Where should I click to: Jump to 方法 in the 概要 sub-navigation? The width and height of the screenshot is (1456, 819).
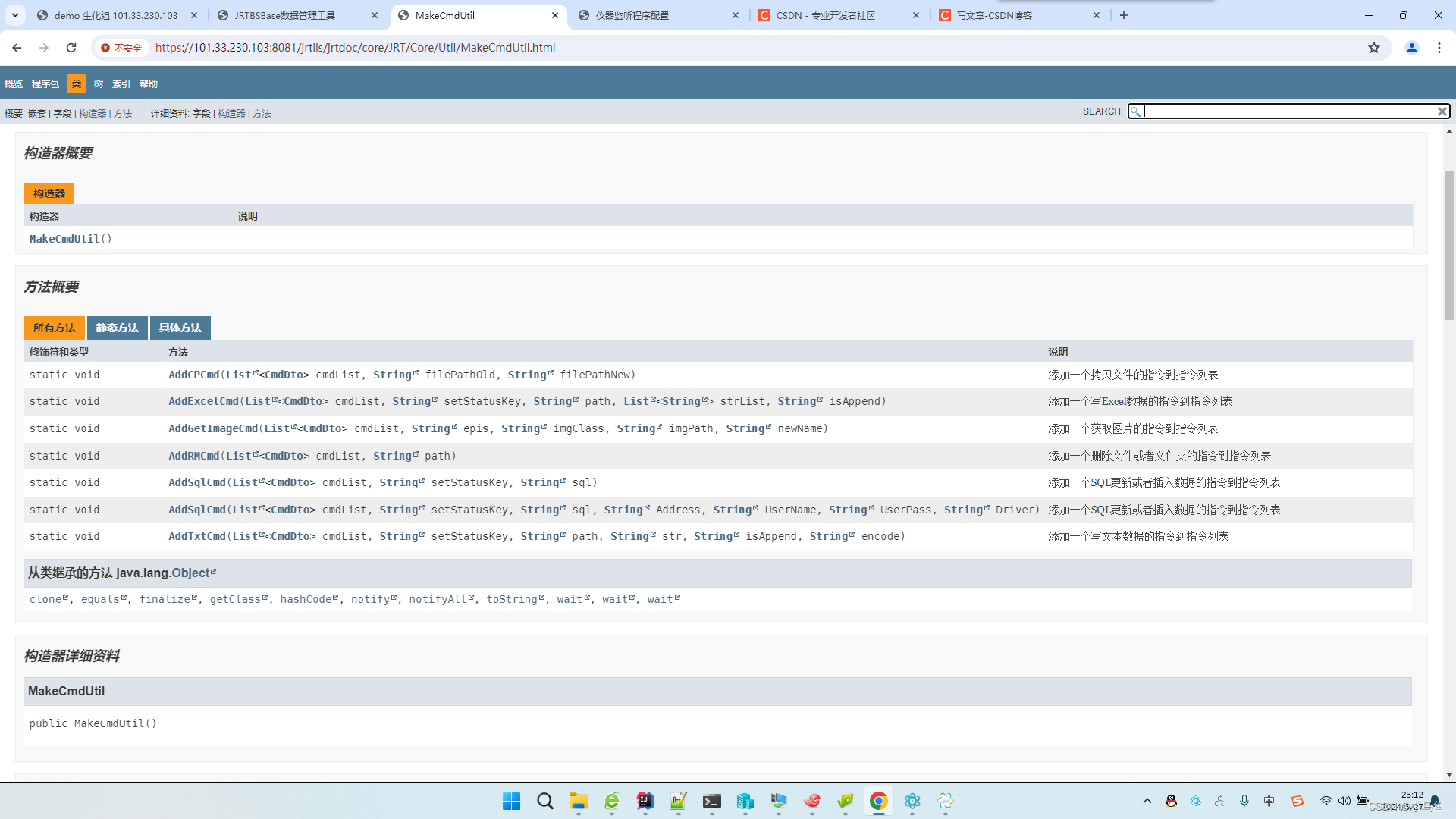click(123, 114)
